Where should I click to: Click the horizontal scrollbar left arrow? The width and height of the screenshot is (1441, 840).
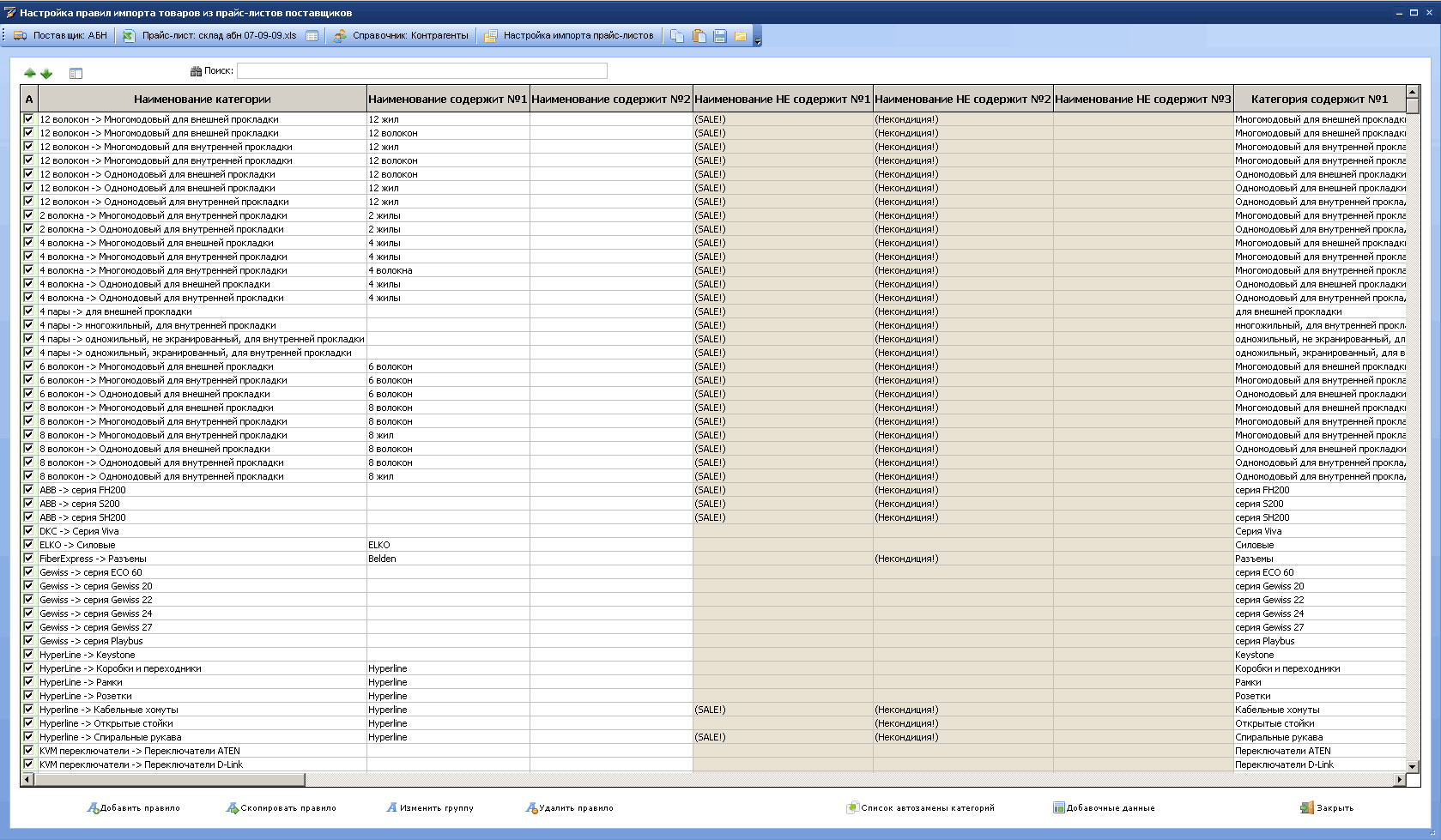tap(27, 779)
